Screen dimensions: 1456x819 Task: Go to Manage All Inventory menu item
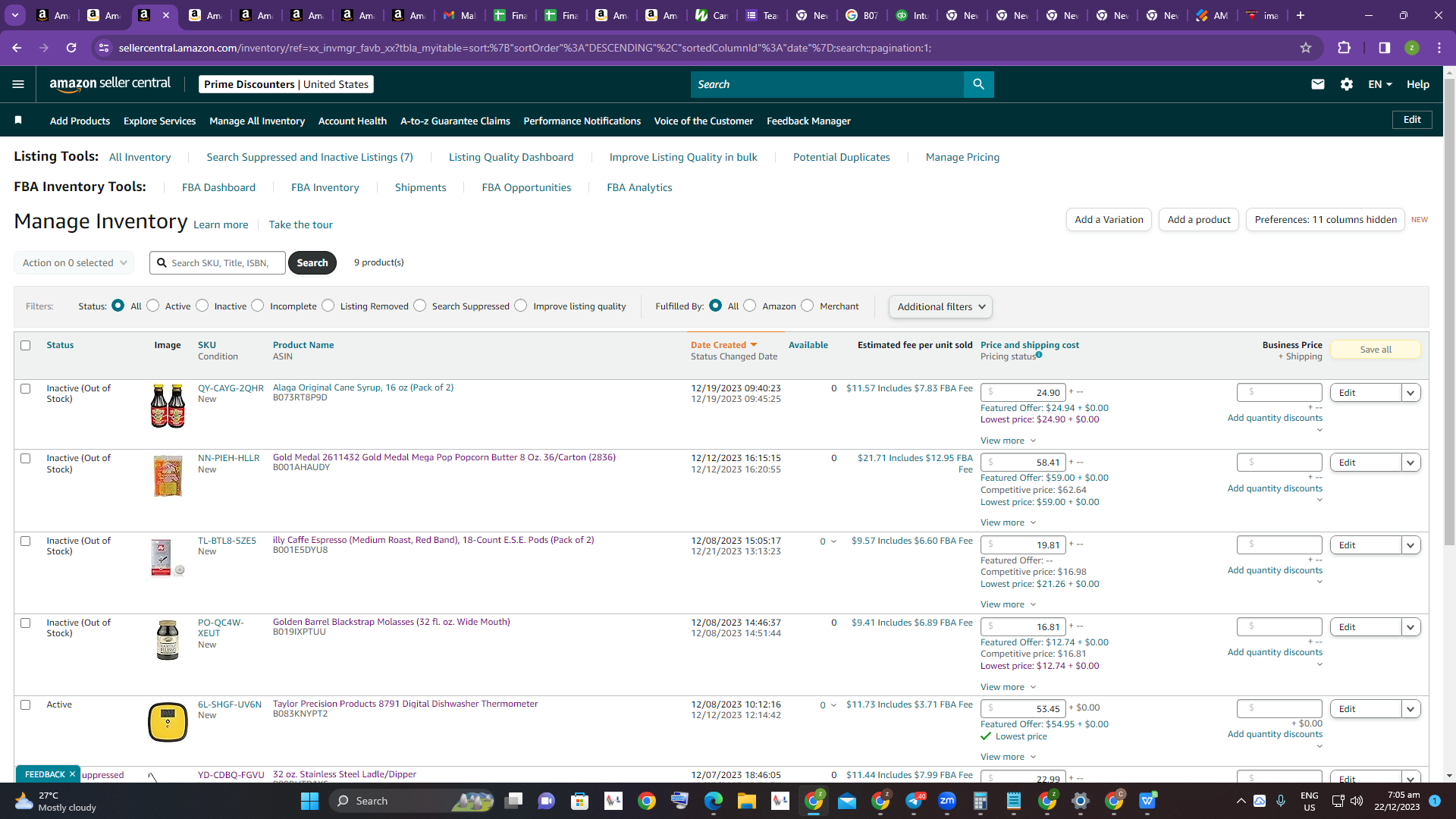click(257, 121)
